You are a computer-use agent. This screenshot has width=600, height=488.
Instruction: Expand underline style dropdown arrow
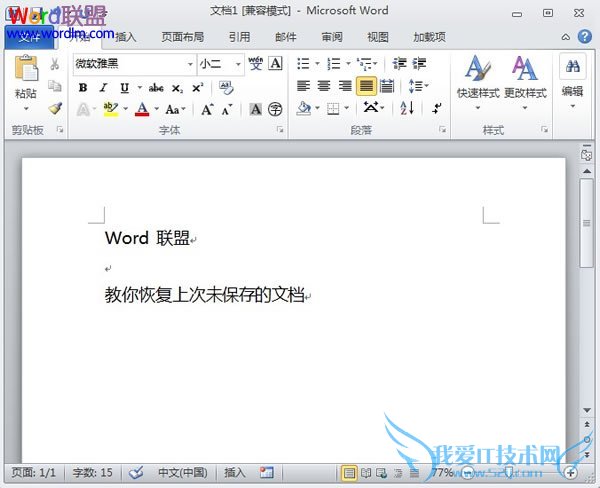pyautogui.click(x=140, y=88)
